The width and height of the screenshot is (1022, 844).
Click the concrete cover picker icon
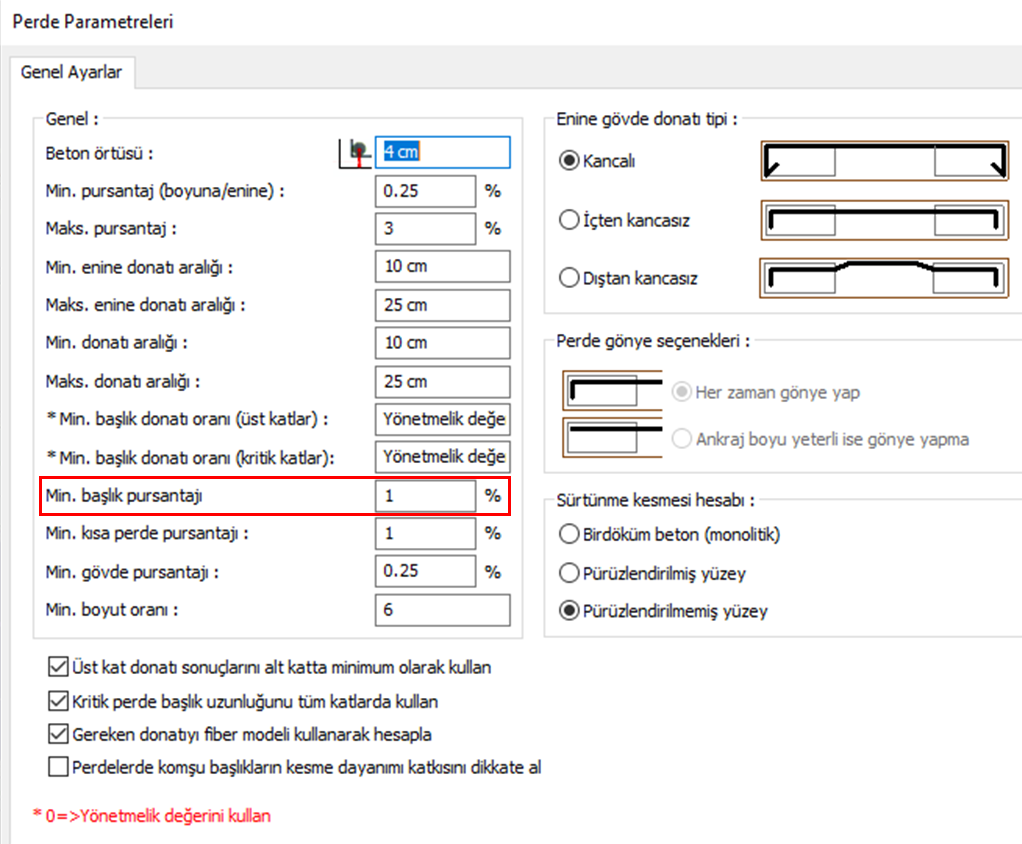[x=352, y=152]
